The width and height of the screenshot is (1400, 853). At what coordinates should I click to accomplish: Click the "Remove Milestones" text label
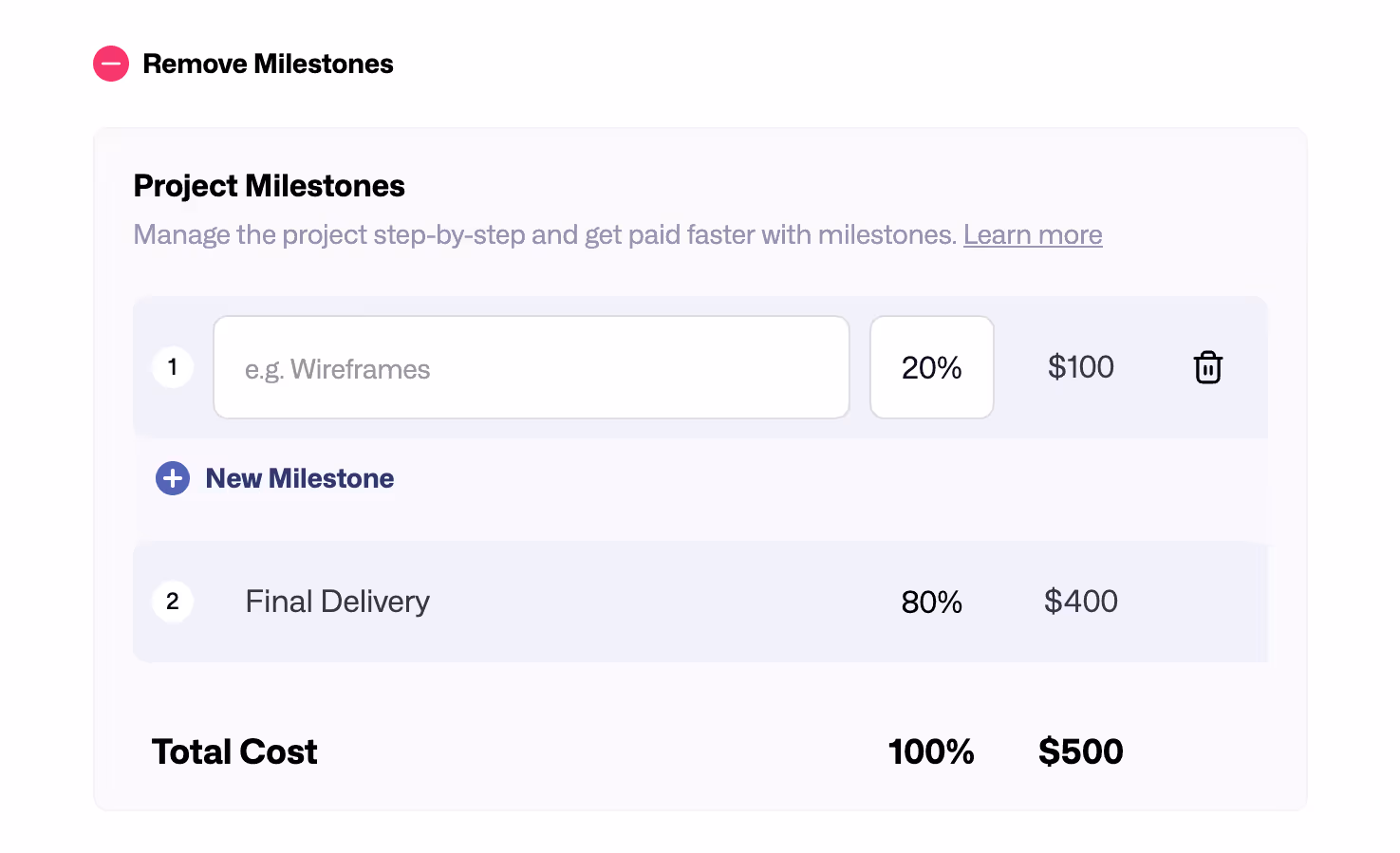pyautogui.click(x=268, y=64)
